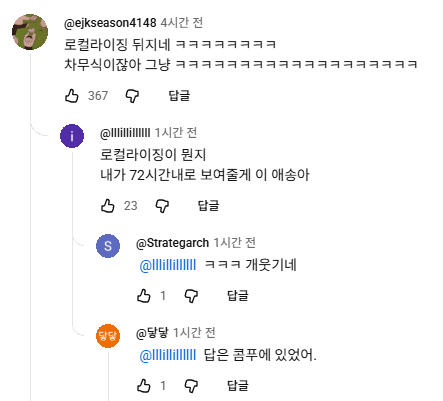Dislike the @ejkseason4148 comment
Viewport: 443px width, 401px height.
coord(132,96)
